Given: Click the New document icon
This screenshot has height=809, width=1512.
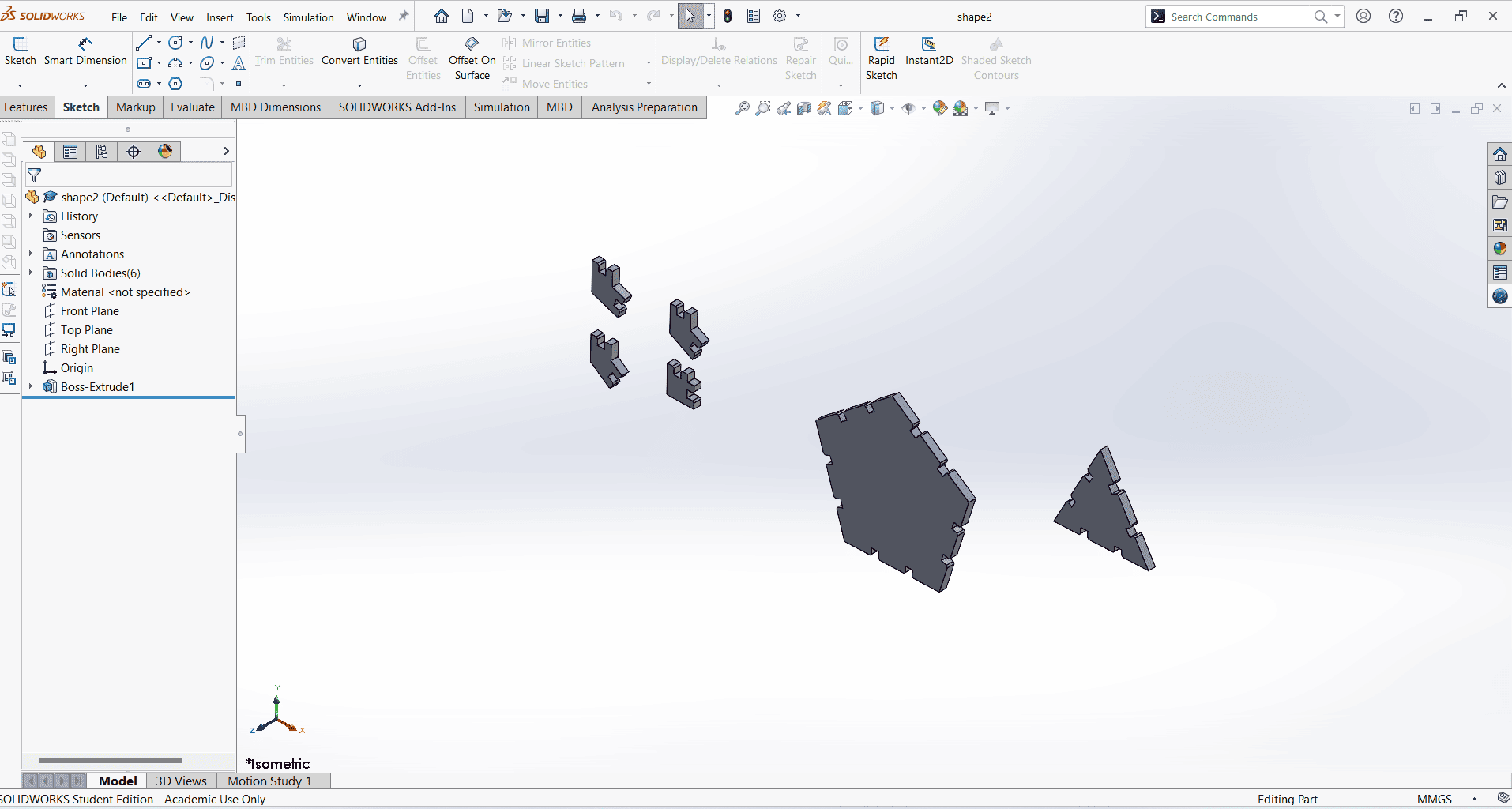Looking at the screenshot, I should pos(468,16).
